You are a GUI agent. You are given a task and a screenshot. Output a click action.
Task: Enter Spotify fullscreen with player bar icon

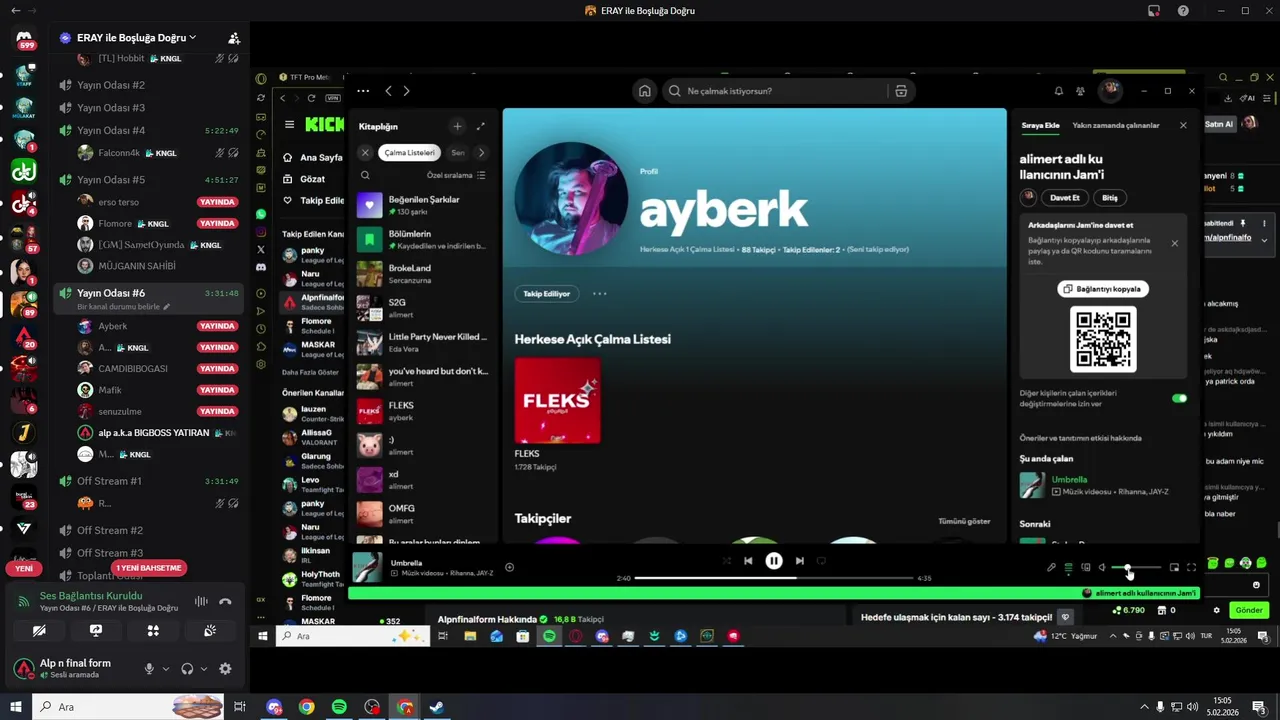coord(1191,568)
